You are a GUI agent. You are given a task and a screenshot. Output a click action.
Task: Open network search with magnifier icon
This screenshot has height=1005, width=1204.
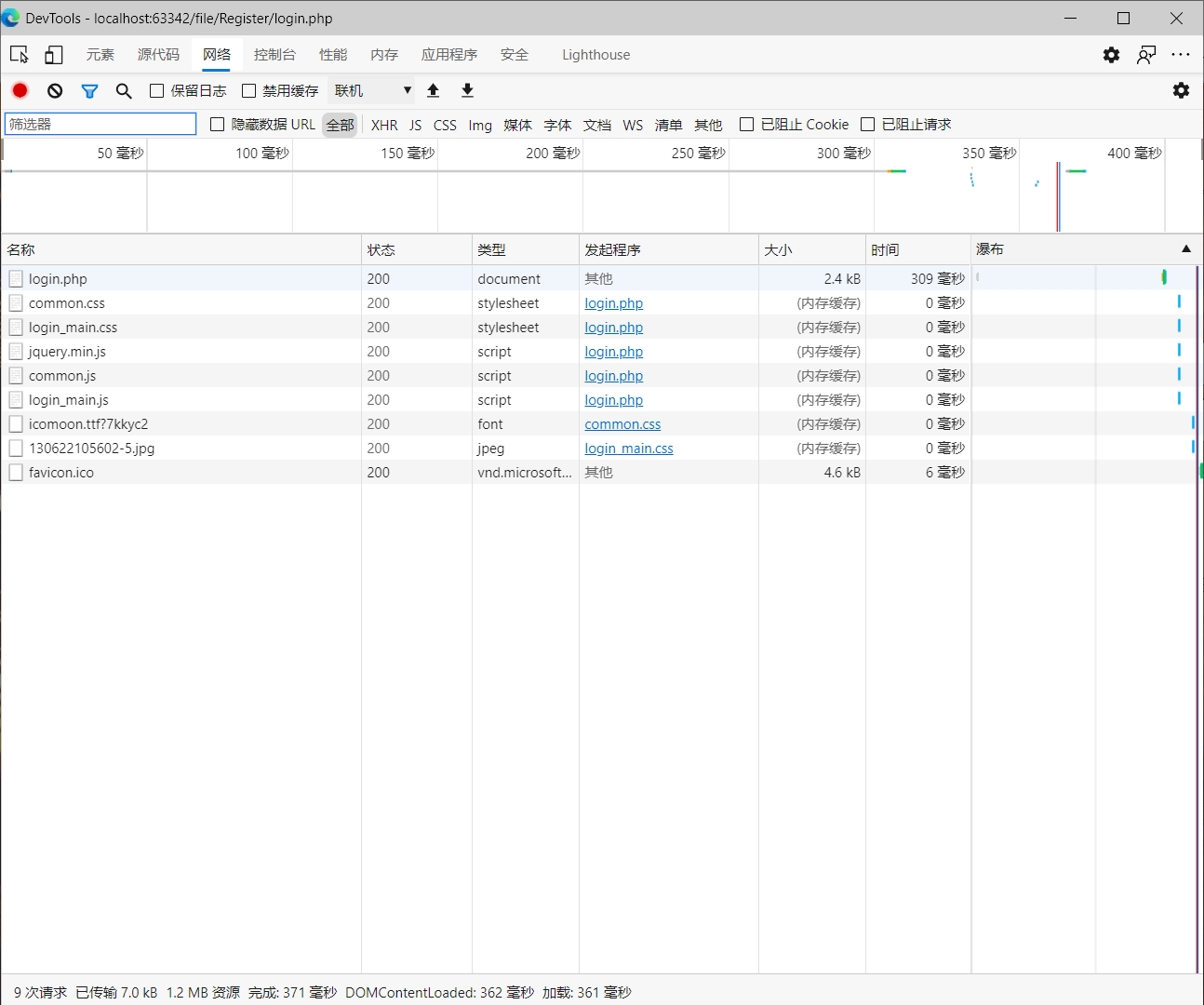point(124,90)
